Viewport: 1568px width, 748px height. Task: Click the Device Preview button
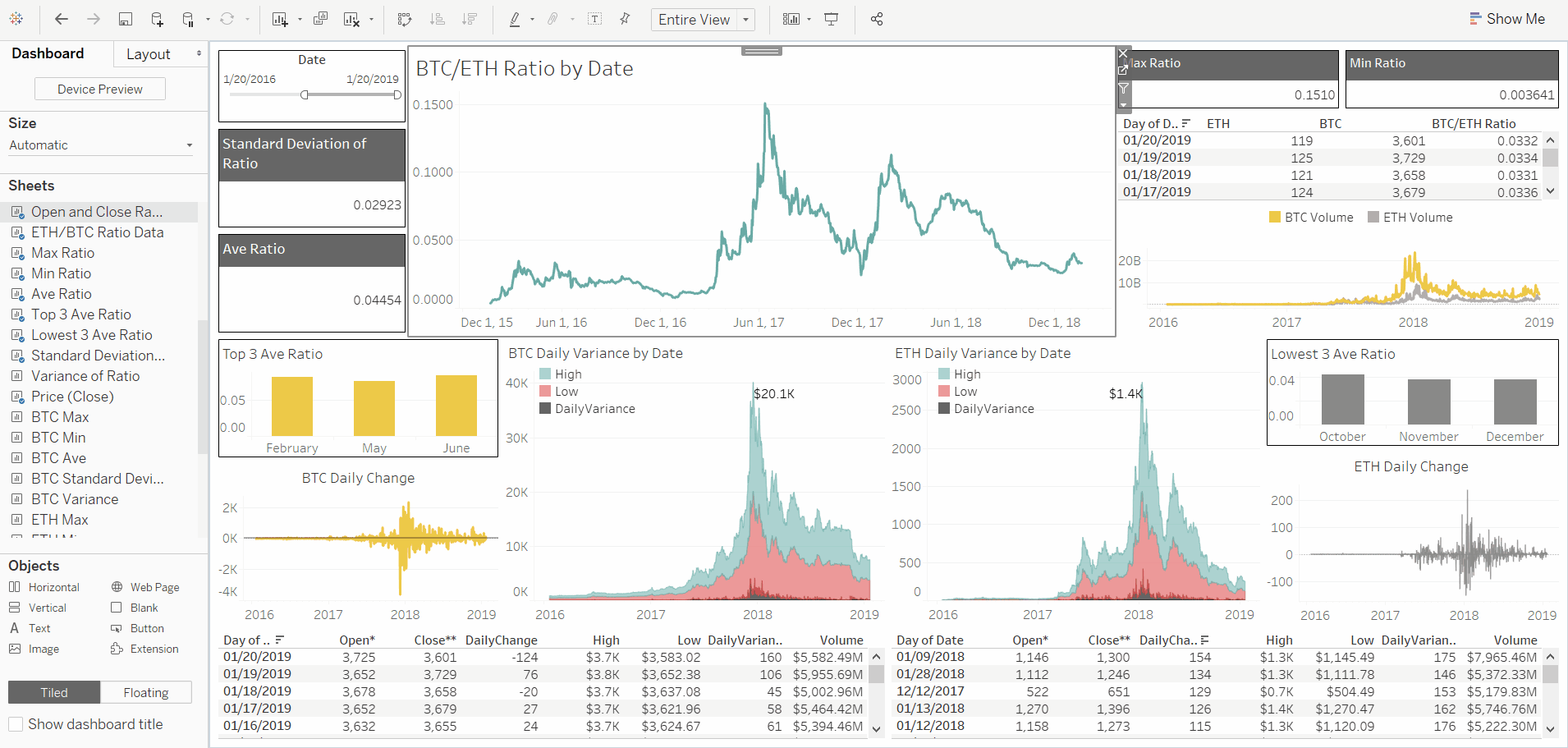point(99,88)
